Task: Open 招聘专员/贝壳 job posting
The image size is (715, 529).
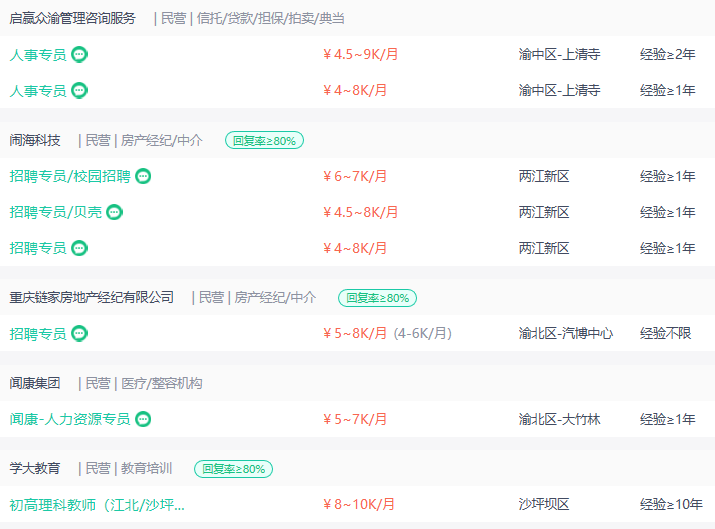Action: (56, 213)
